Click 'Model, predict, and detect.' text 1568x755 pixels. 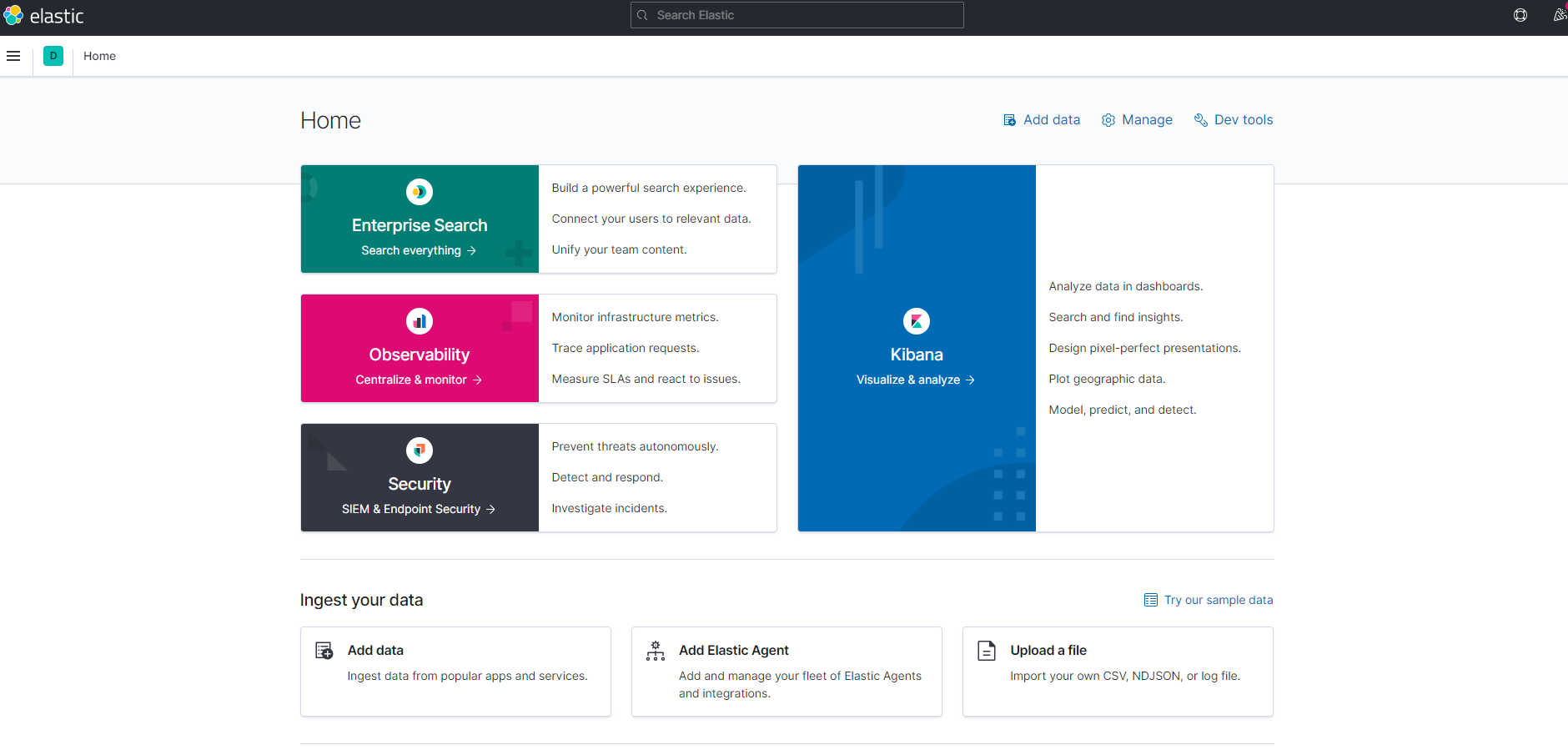click(1123, 410)
